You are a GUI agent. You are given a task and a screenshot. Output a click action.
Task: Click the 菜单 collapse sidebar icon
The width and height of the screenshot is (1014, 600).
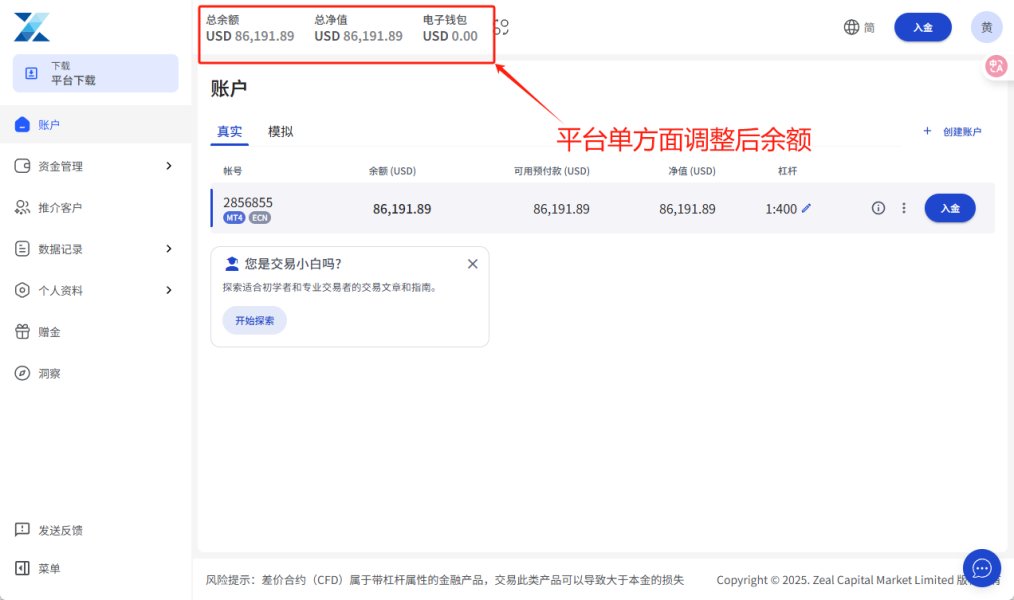[22, 568]
